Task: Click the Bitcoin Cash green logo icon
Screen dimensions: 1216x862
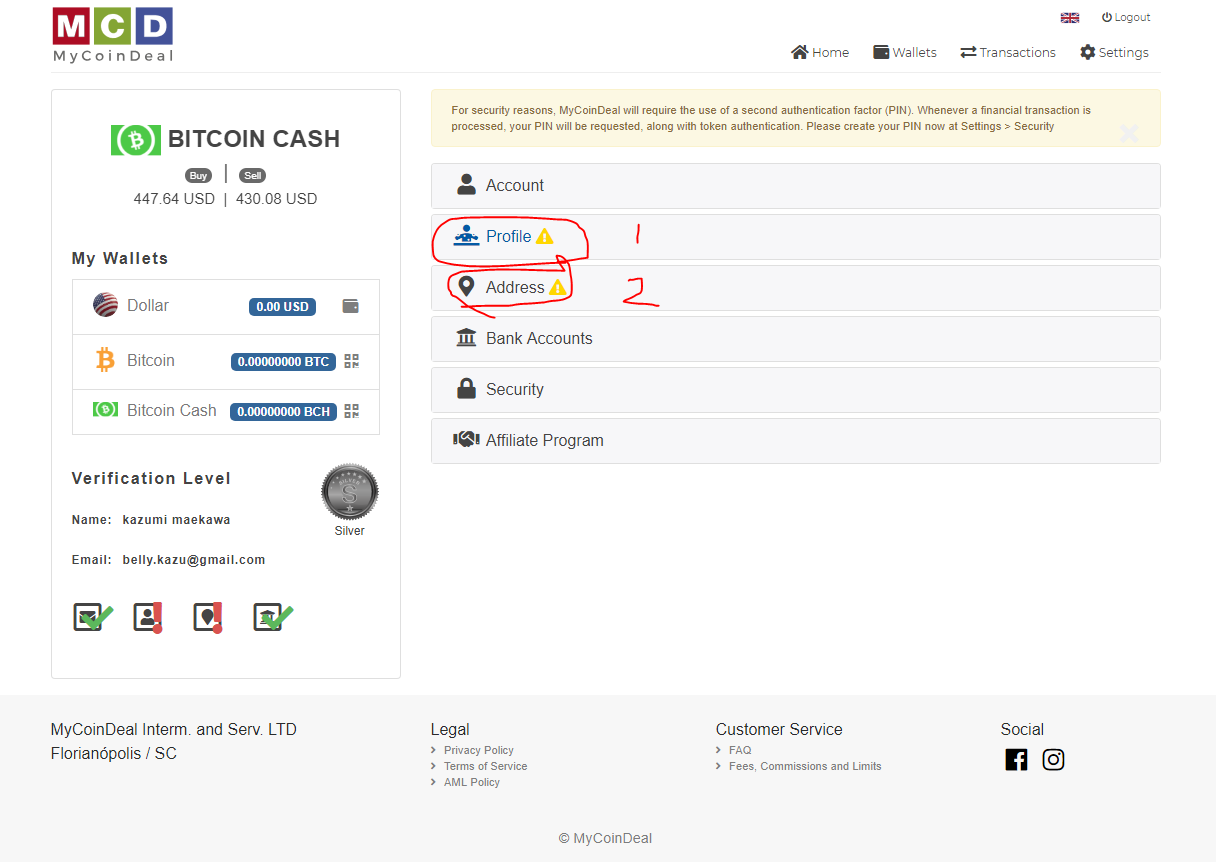Action: (136, 139)
